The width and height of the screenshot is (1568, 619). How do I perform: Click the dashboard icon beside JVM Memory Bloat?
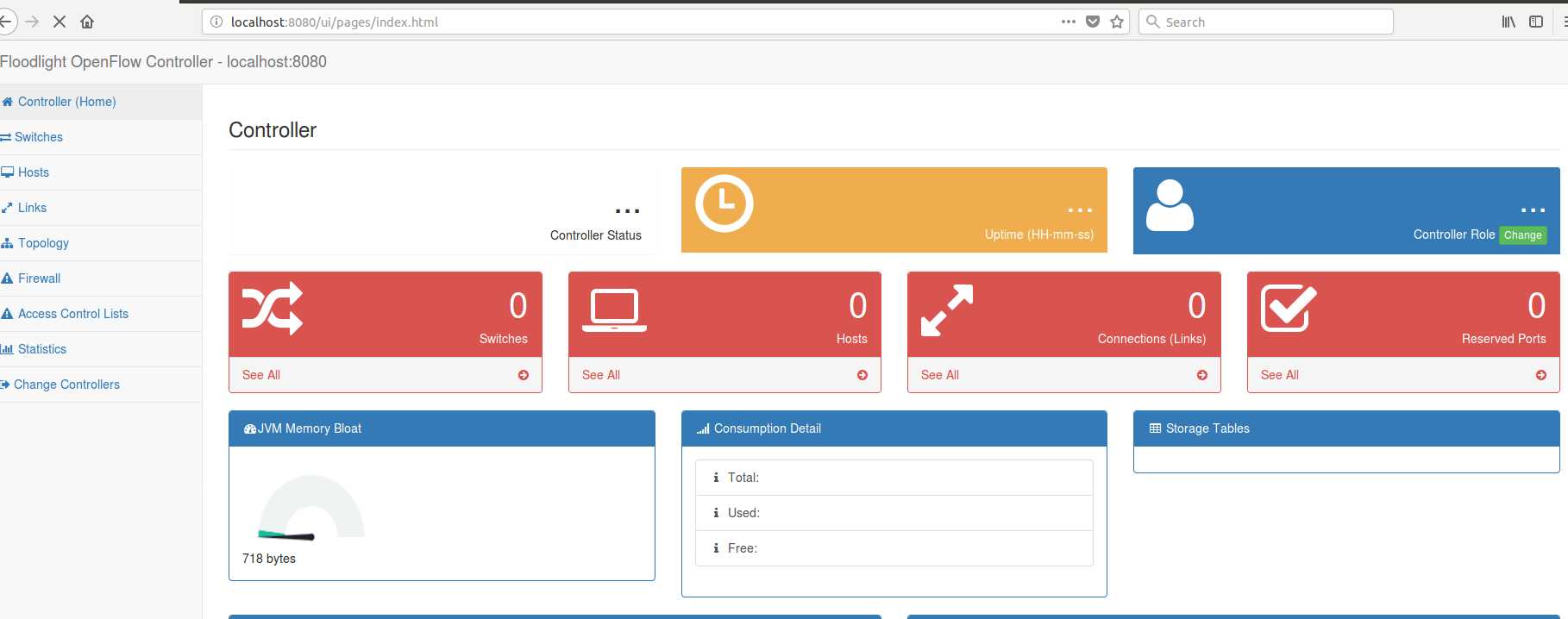(x=250, y=428)
